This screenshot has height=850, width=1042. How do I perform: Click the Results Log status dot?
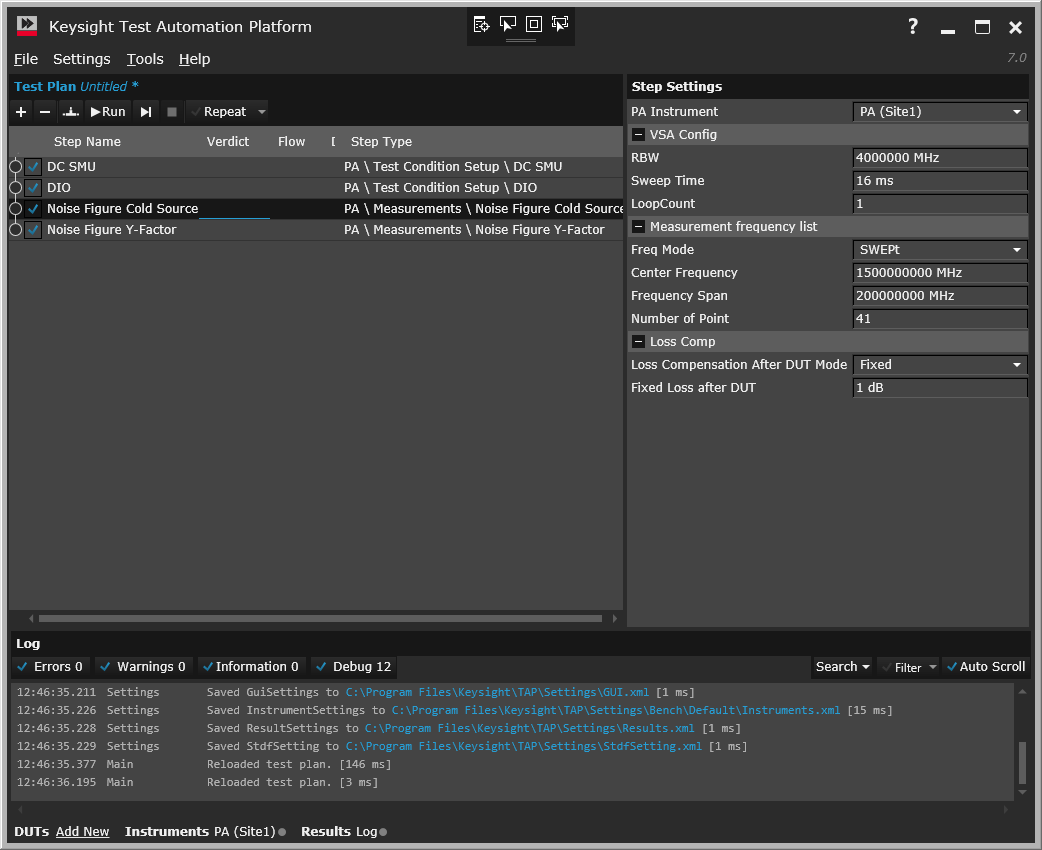pyautogui.click(x=383, y=832)
